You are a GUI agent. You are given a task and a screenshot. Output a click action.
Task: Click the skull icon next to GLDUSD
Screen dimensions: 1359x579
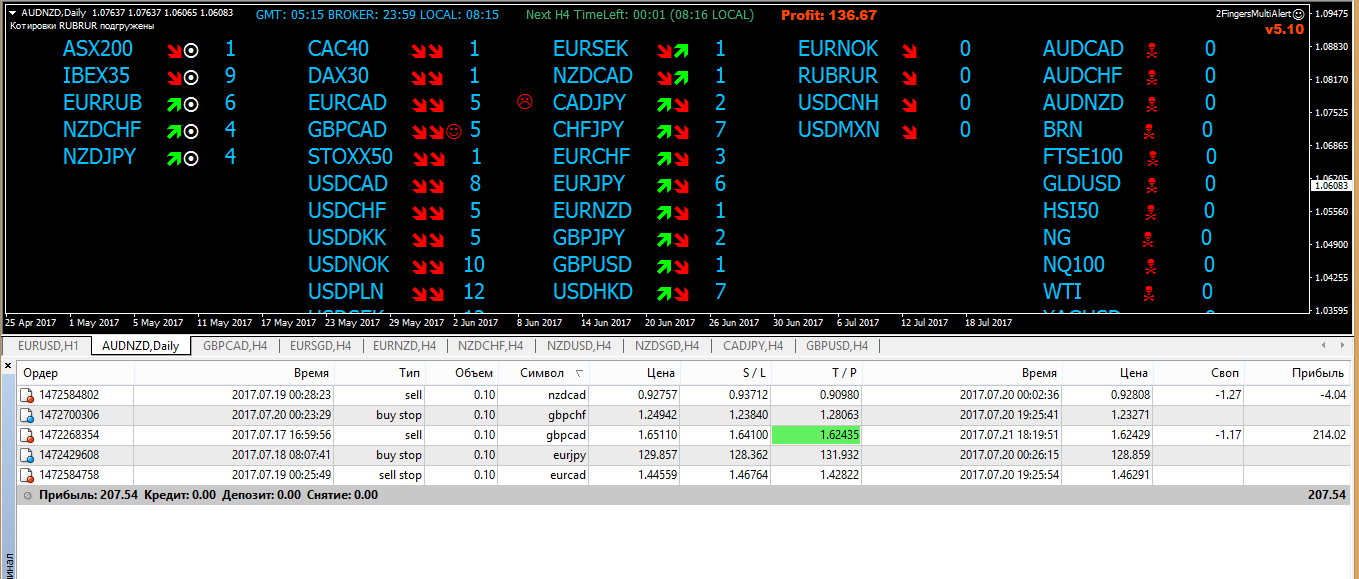tap(1151, 184)
